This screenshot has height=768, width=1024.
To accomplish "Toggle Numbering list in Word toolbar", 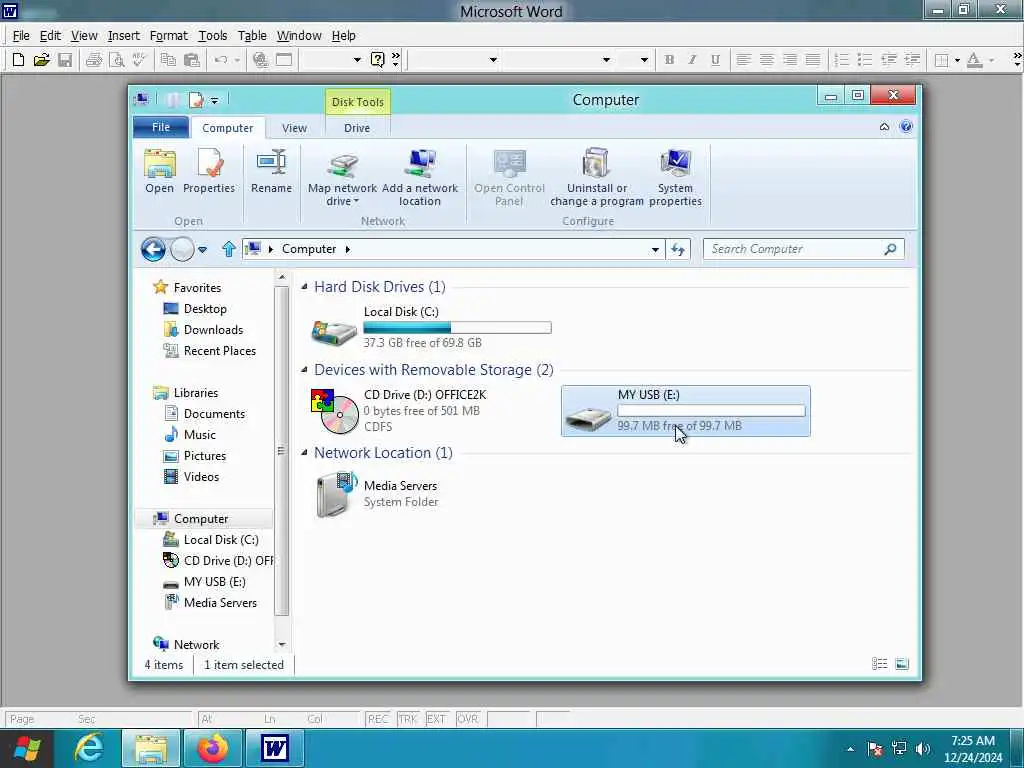I will [842, 60].
